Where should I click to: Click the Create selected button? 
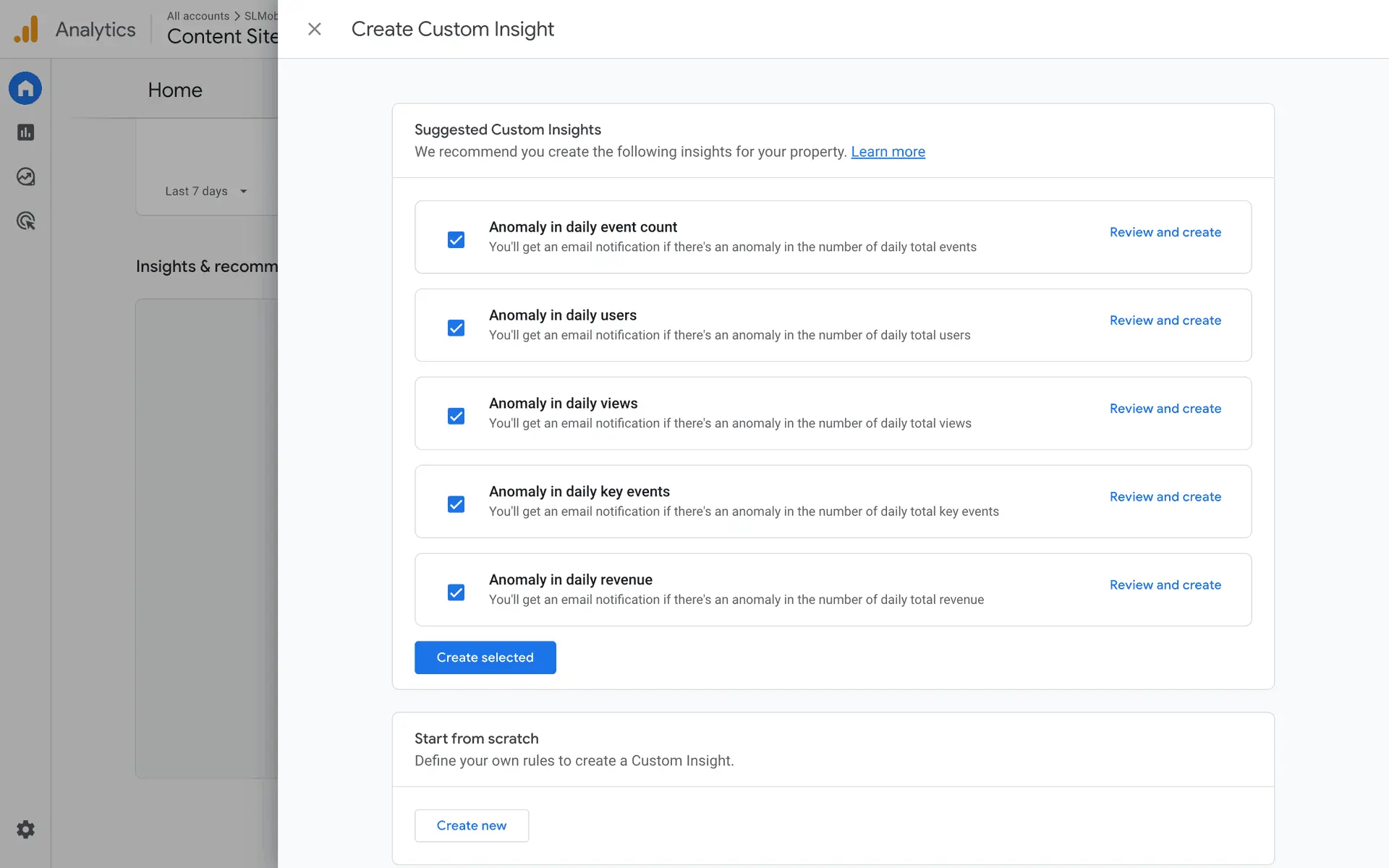485,658
